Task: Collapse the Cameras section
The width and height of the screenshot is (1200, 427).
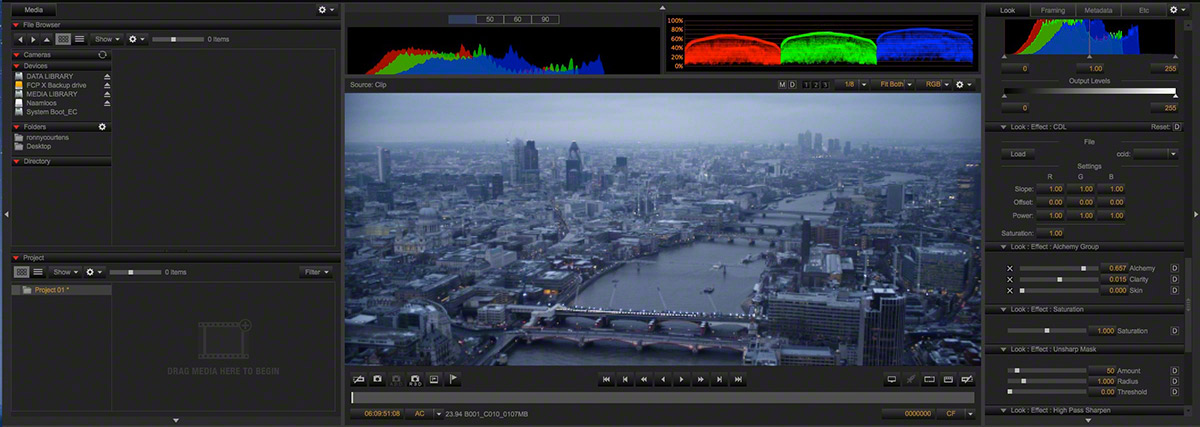Action: pyautogui.click(x=16, y=54)
